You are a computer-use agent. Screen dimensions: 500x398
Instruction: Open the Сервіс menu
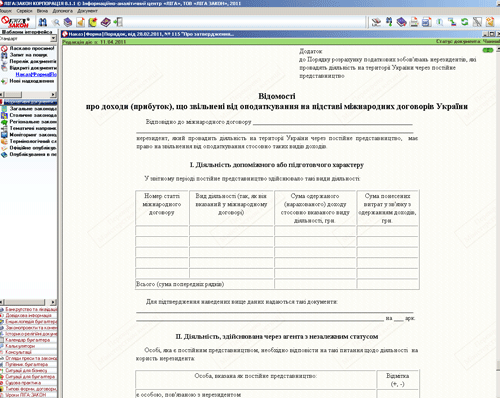pos(24,11)
